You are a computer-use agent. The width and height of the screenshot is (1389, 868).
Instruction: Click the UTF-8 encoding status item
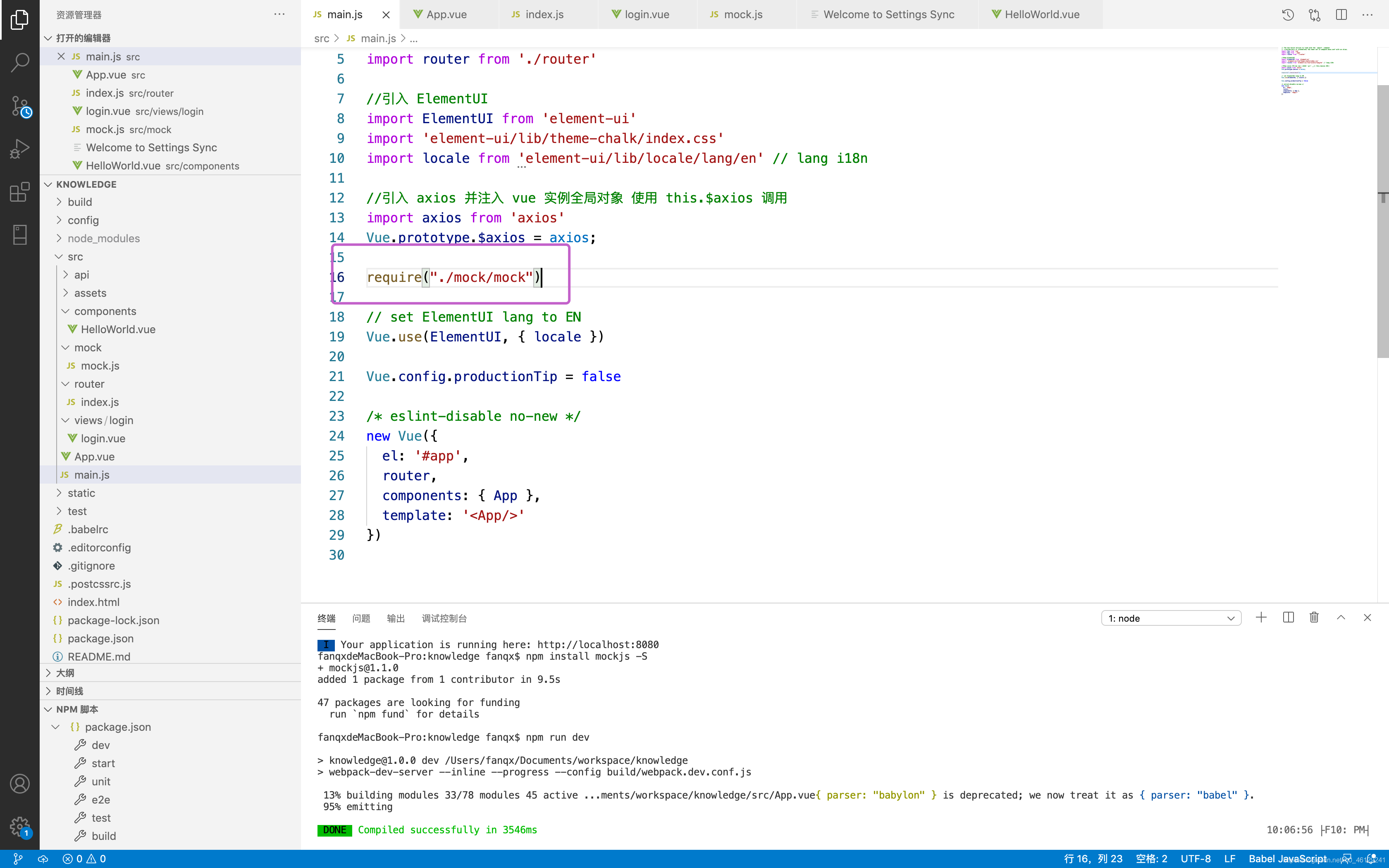coord(1196,859)
